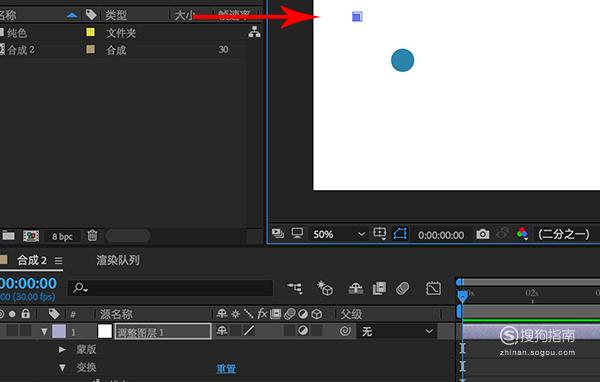Open the Graph Editor
This screenshot has height=382, width=600.
pyautogui.click(x=433, y=288)
